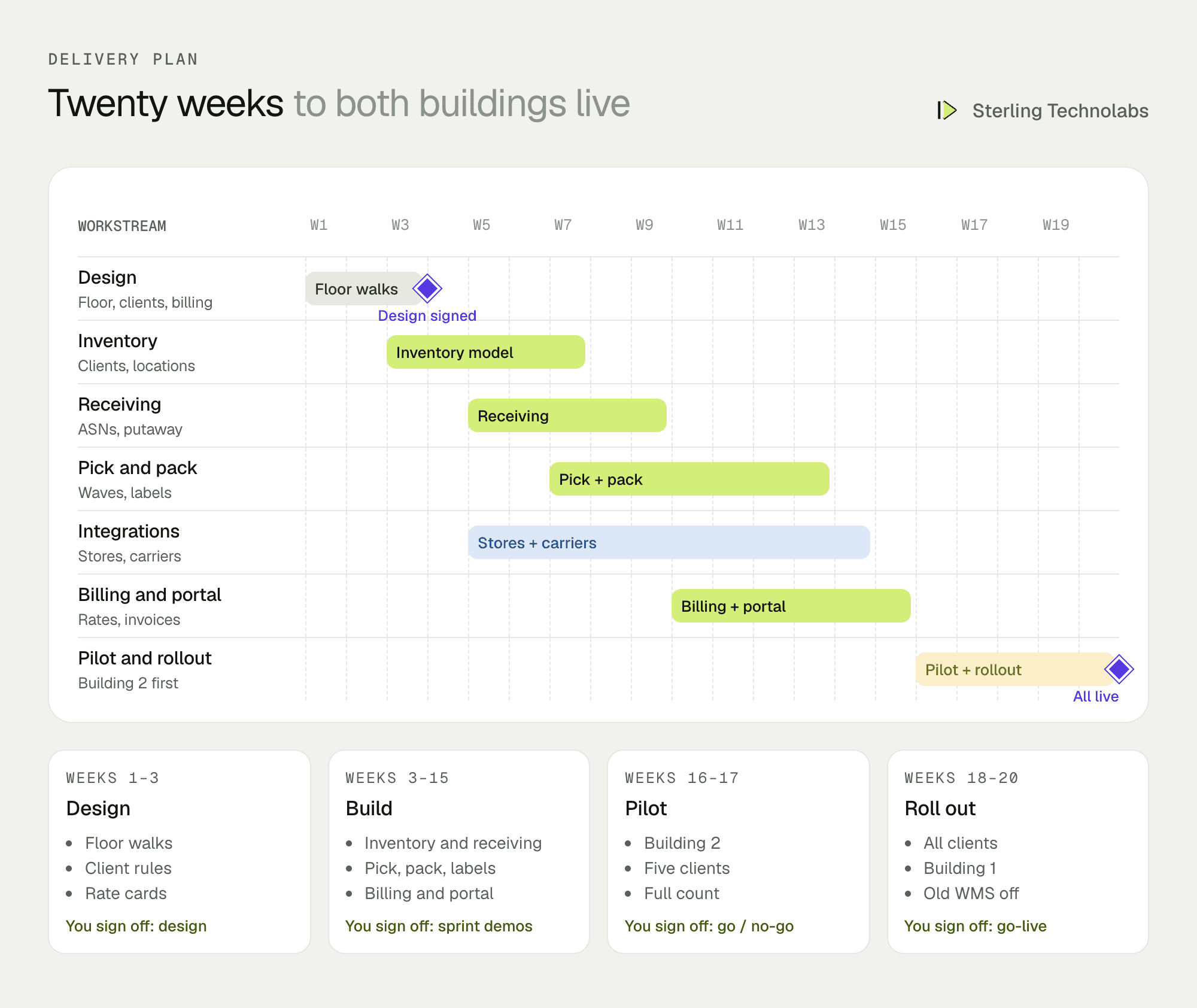Click 'You sign off: go / no-go' text
This screenshot has width=1197, height=1008.
(709, 927)
